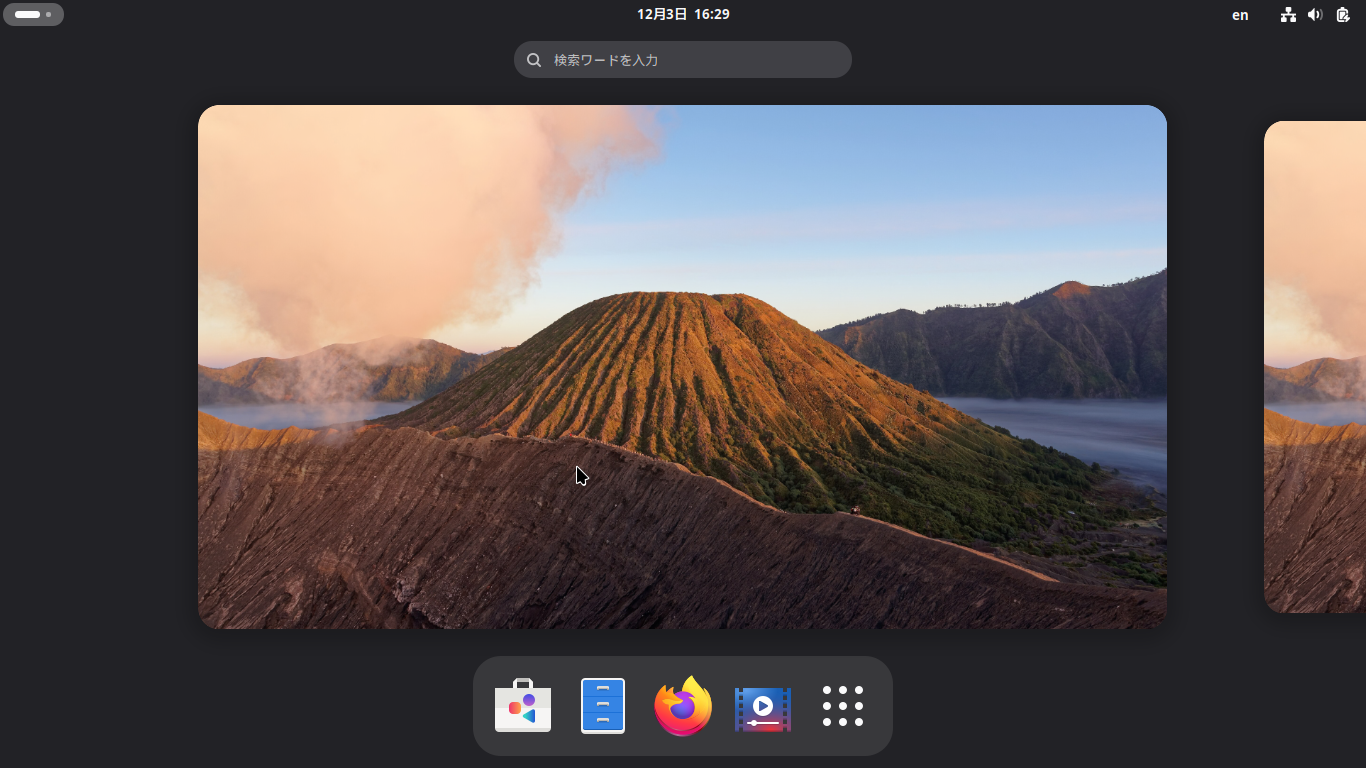Open the Software store from the dock
Screen dimensions: 1366x768
point(523,706)
